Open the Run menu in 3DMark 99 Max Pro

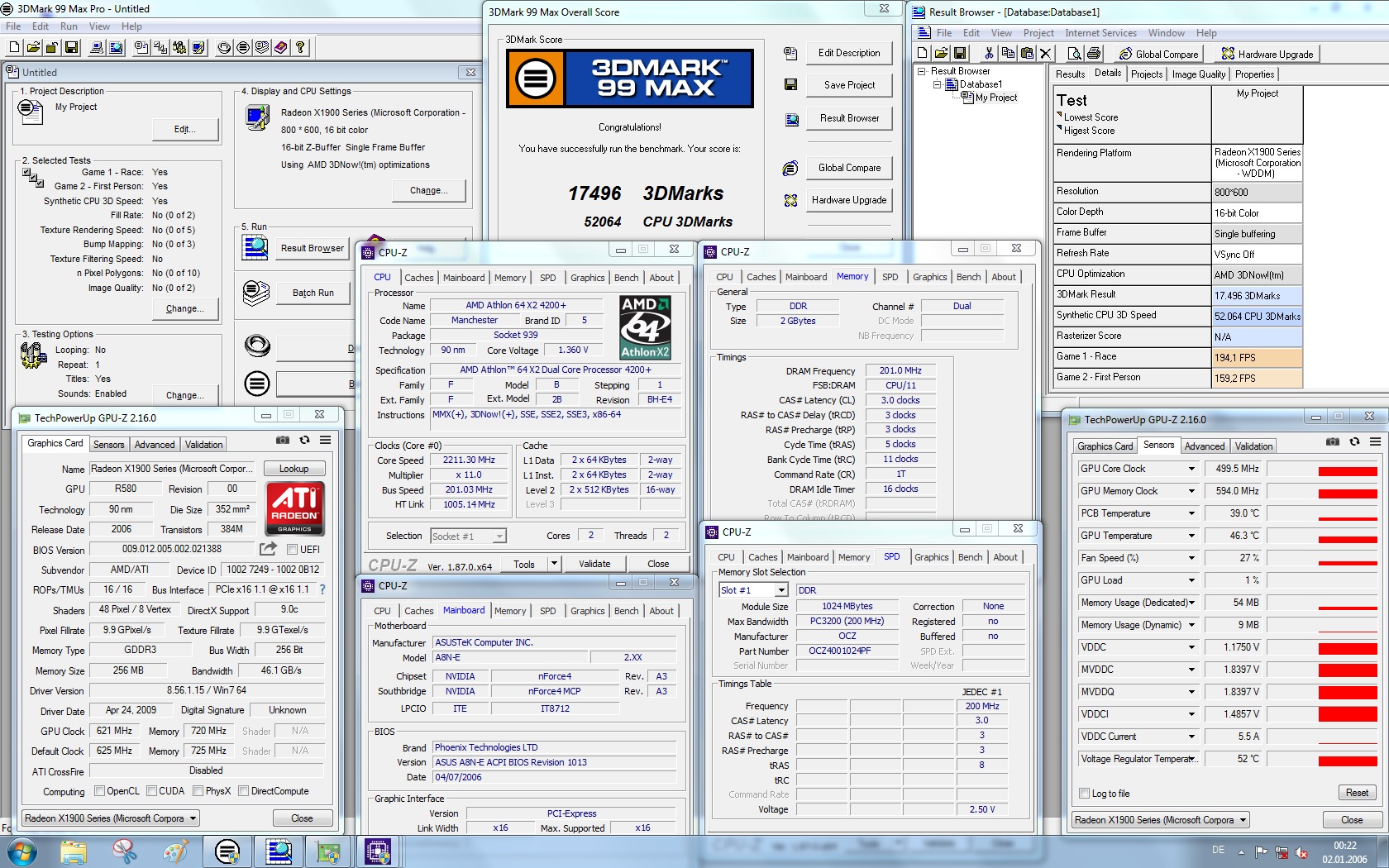69,26
